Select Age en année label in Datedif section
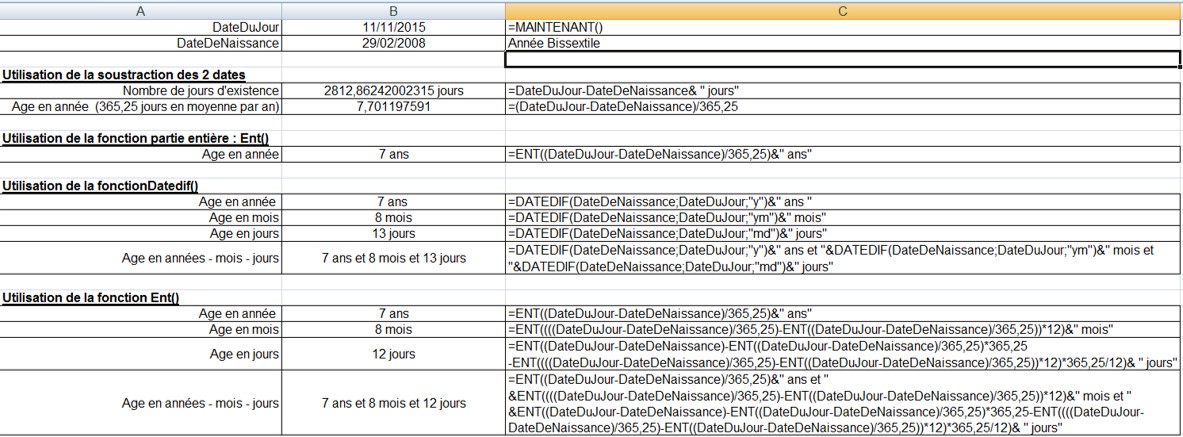This screenshot has width=1183, height=437. pyautogui.click(x=140, y=202)
